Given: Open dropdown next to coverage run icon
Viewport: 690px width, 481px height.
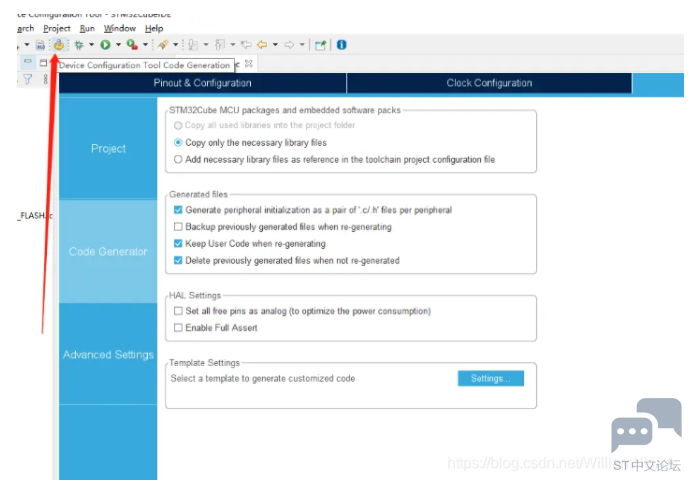Looking at the screenshot, I should point(145,44).
